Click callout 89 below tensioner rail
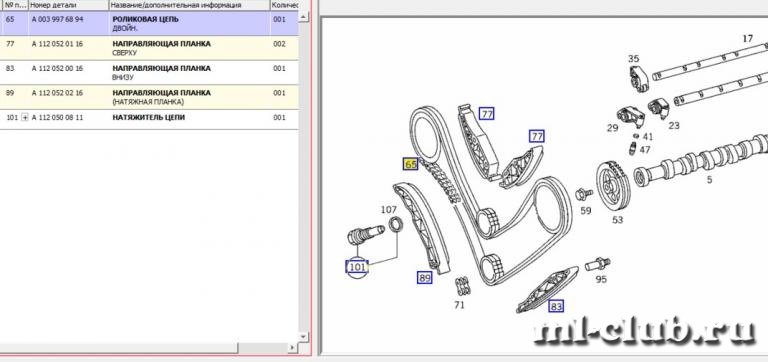The width and height of the screenshot is (768, 362). (425, 278)
